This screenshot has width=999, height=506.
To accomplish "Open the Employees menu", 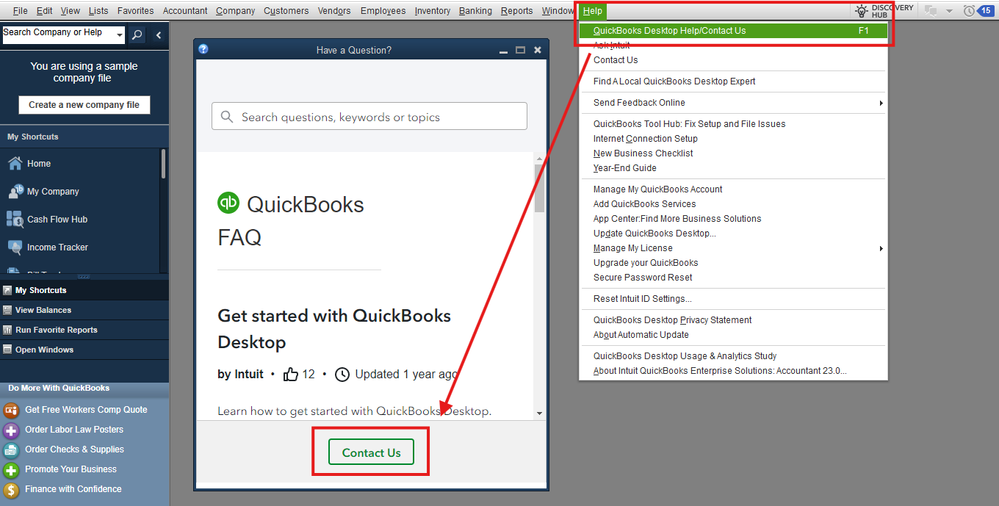I will tap(383, 11).
